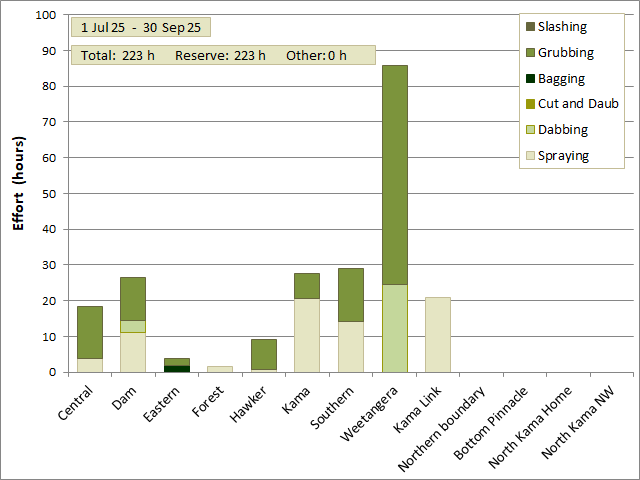This screenshot has width=640, height=480.
Task: Click the Forest Spraying bar
Action: (220, 369)
